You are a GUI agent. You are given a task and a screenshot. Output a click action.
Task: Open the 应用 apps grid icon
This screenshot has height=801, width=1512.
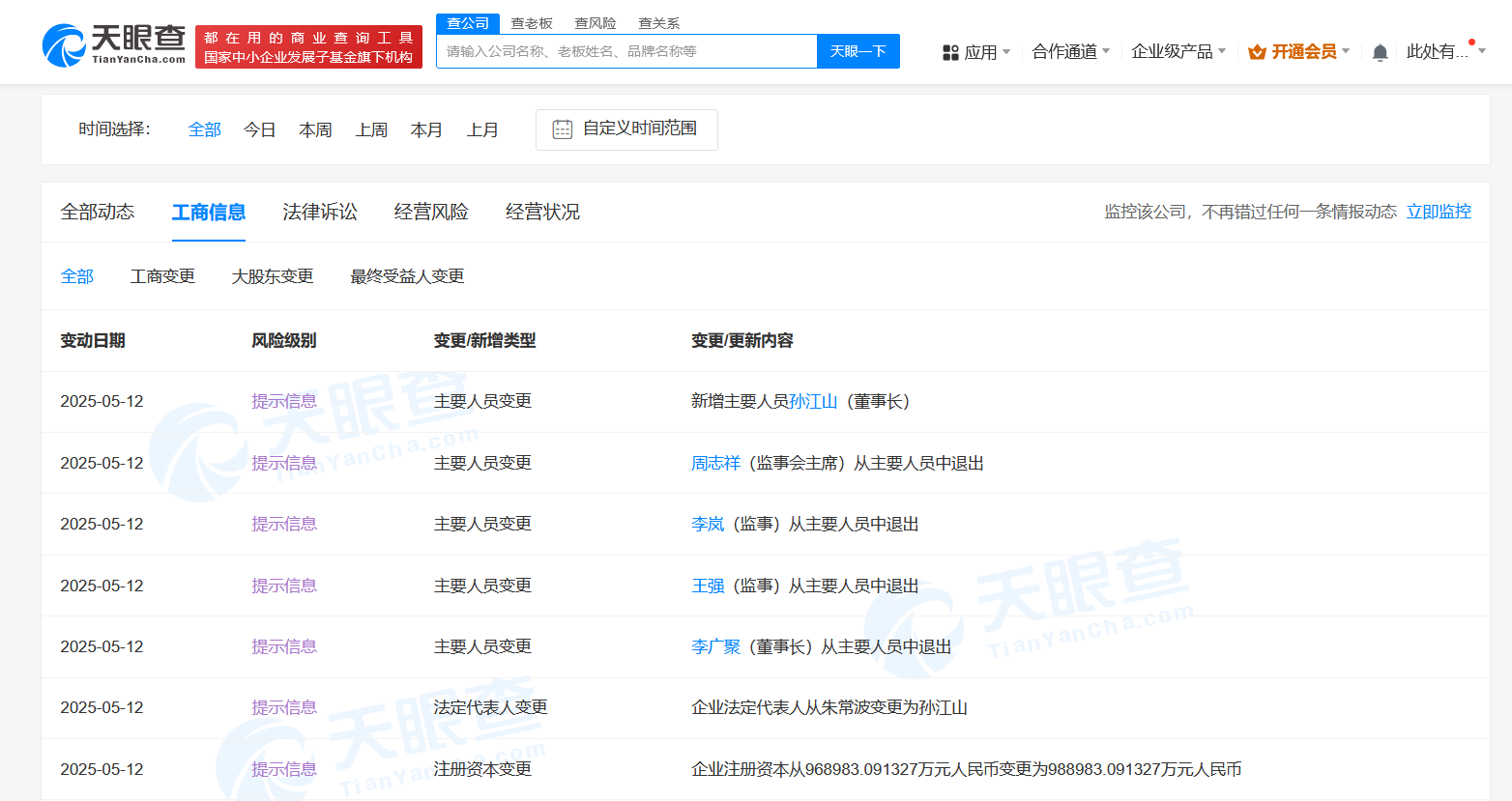tap(950, 52)
